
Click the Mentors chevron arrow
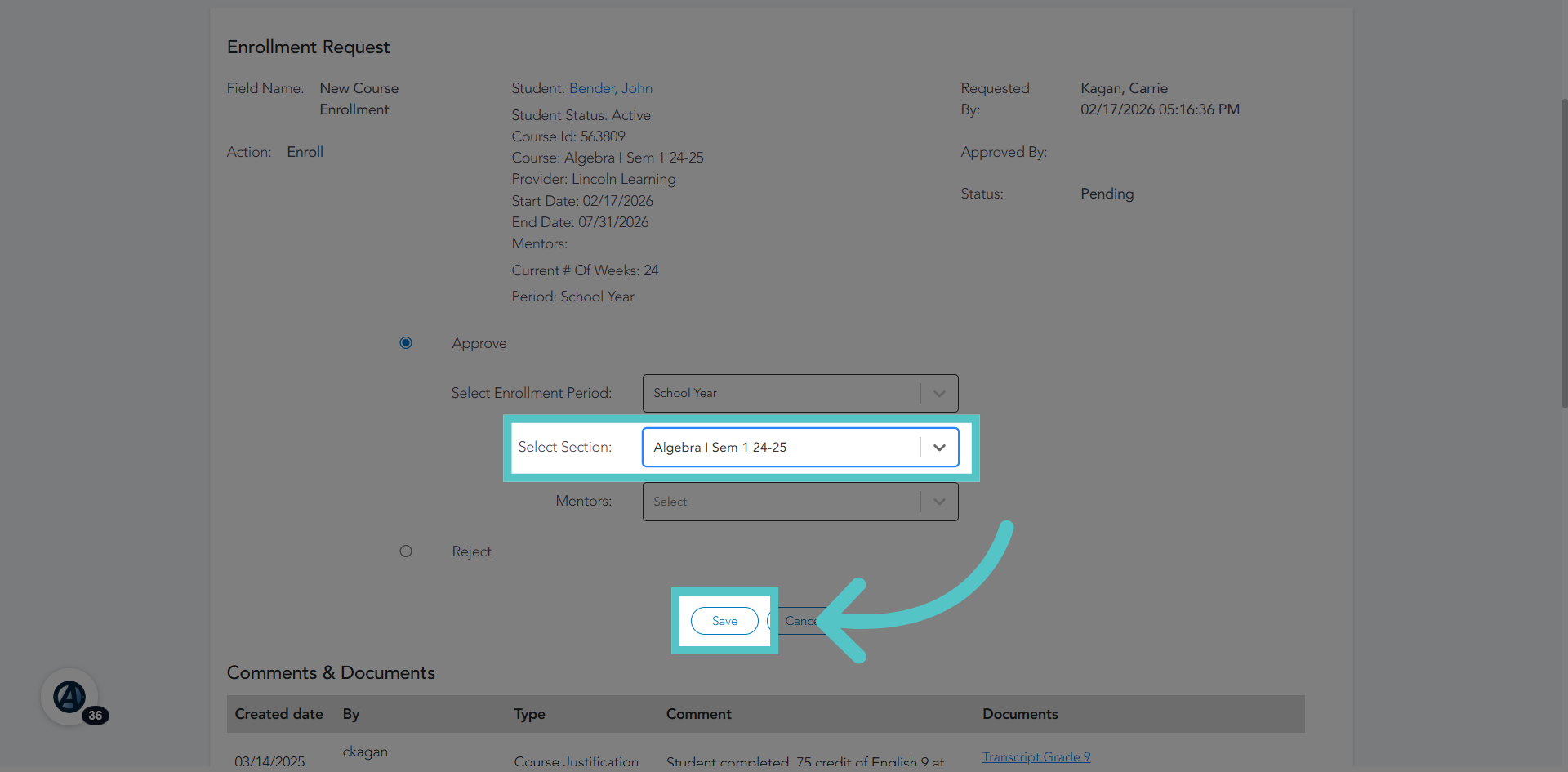[939, 502]
